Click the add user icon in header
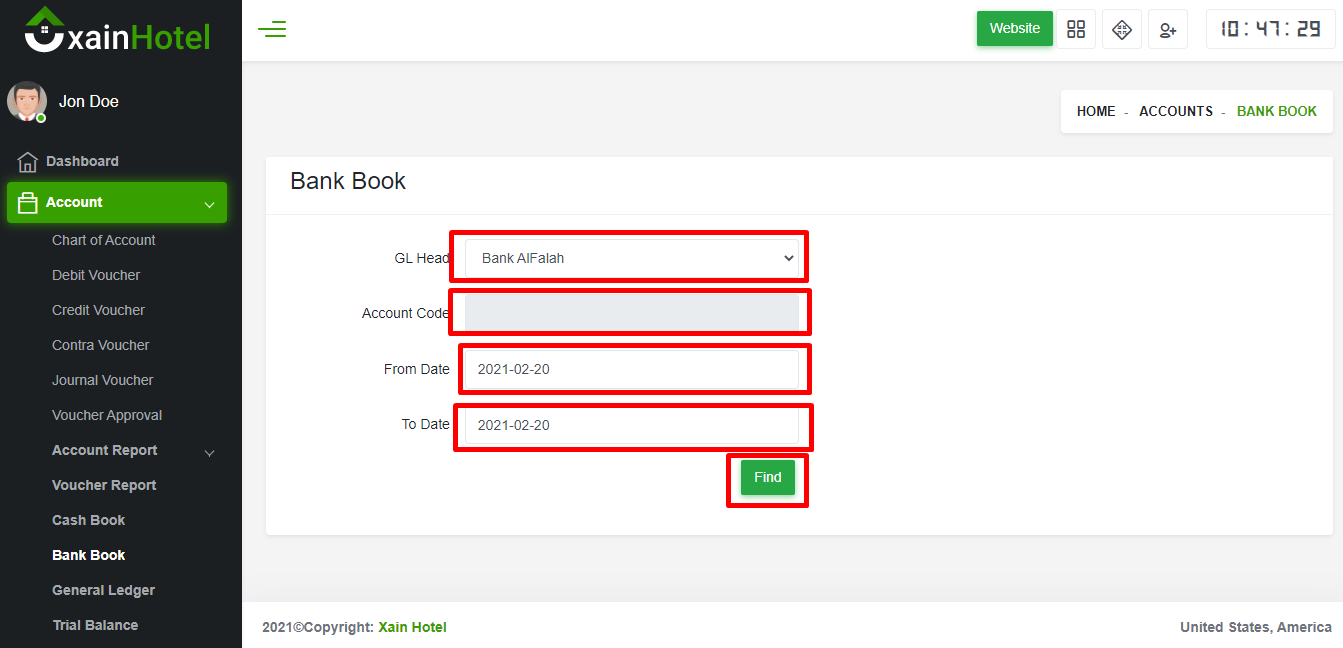 1168,29
